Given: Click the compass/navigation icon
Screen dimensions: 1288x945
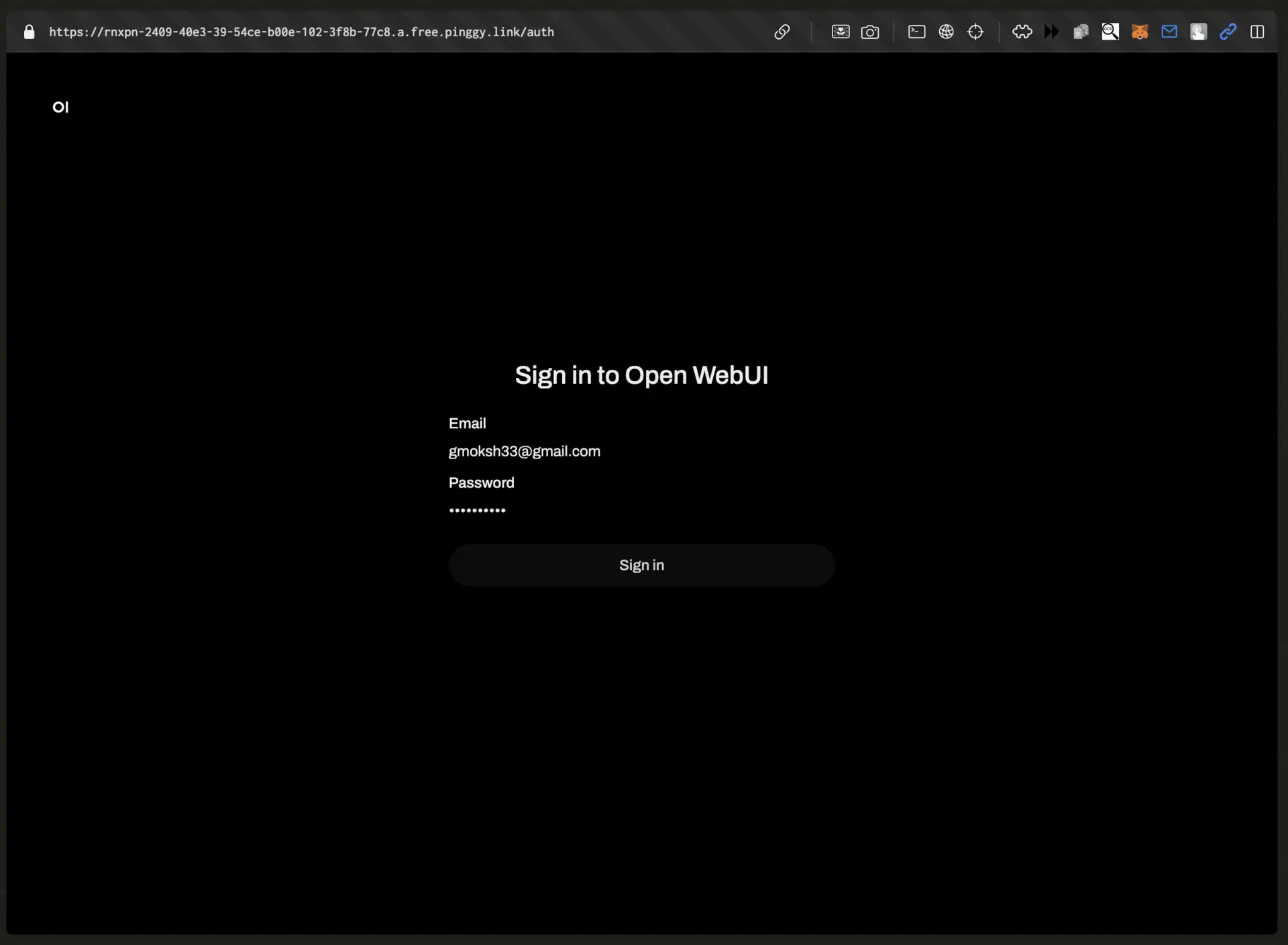Looking at the screenshot, I should point(974,32).
